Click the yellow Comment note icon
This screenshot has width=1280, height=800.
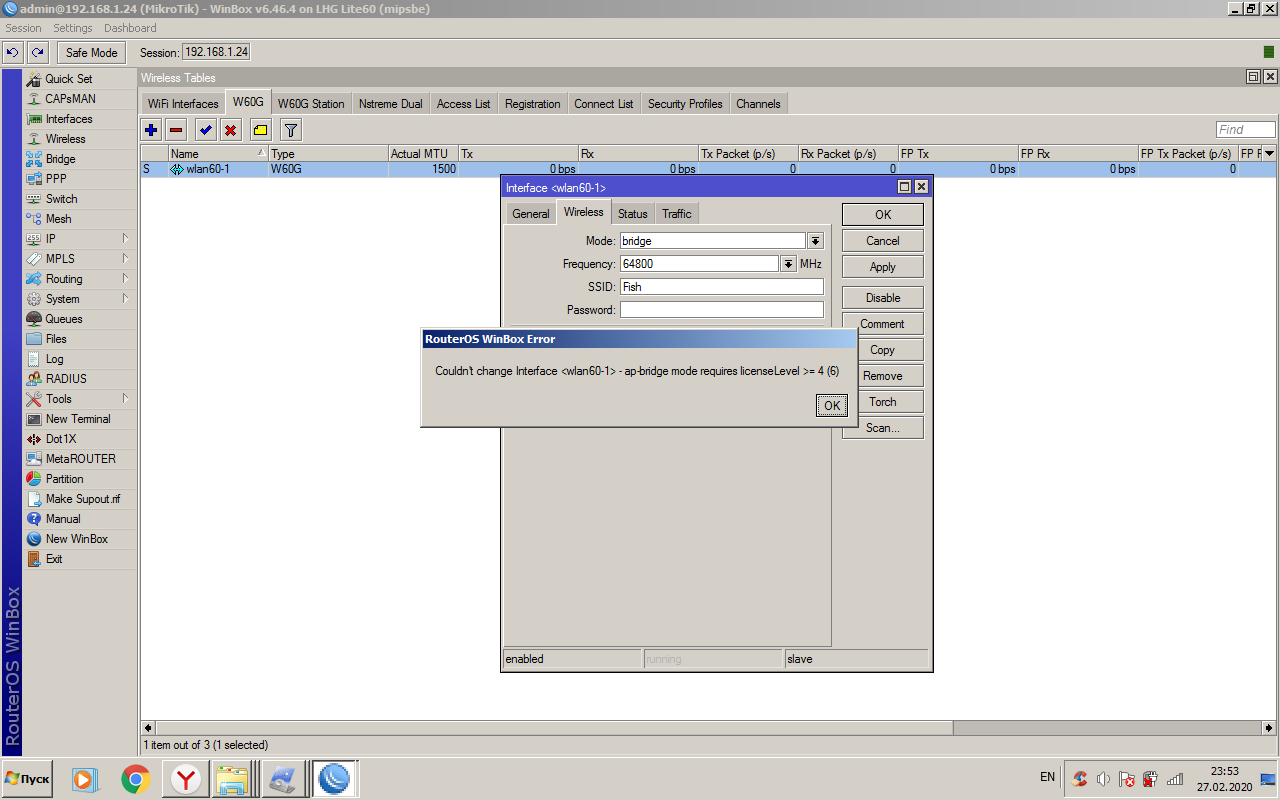coord(260,130)
